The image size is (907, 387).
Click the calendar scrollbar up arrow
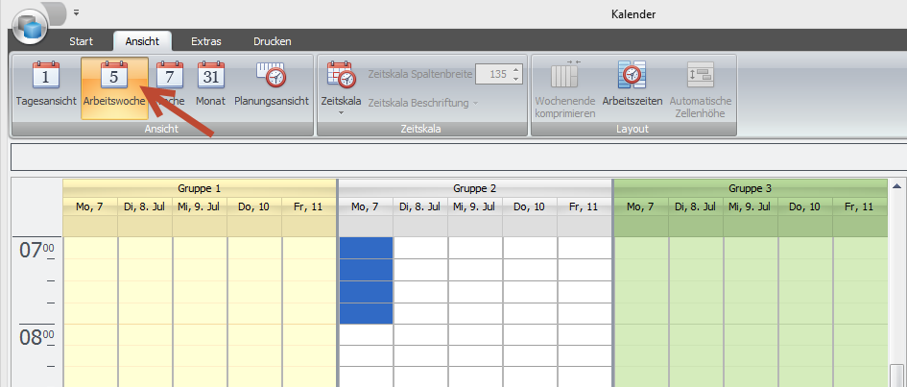click(897, 186)
